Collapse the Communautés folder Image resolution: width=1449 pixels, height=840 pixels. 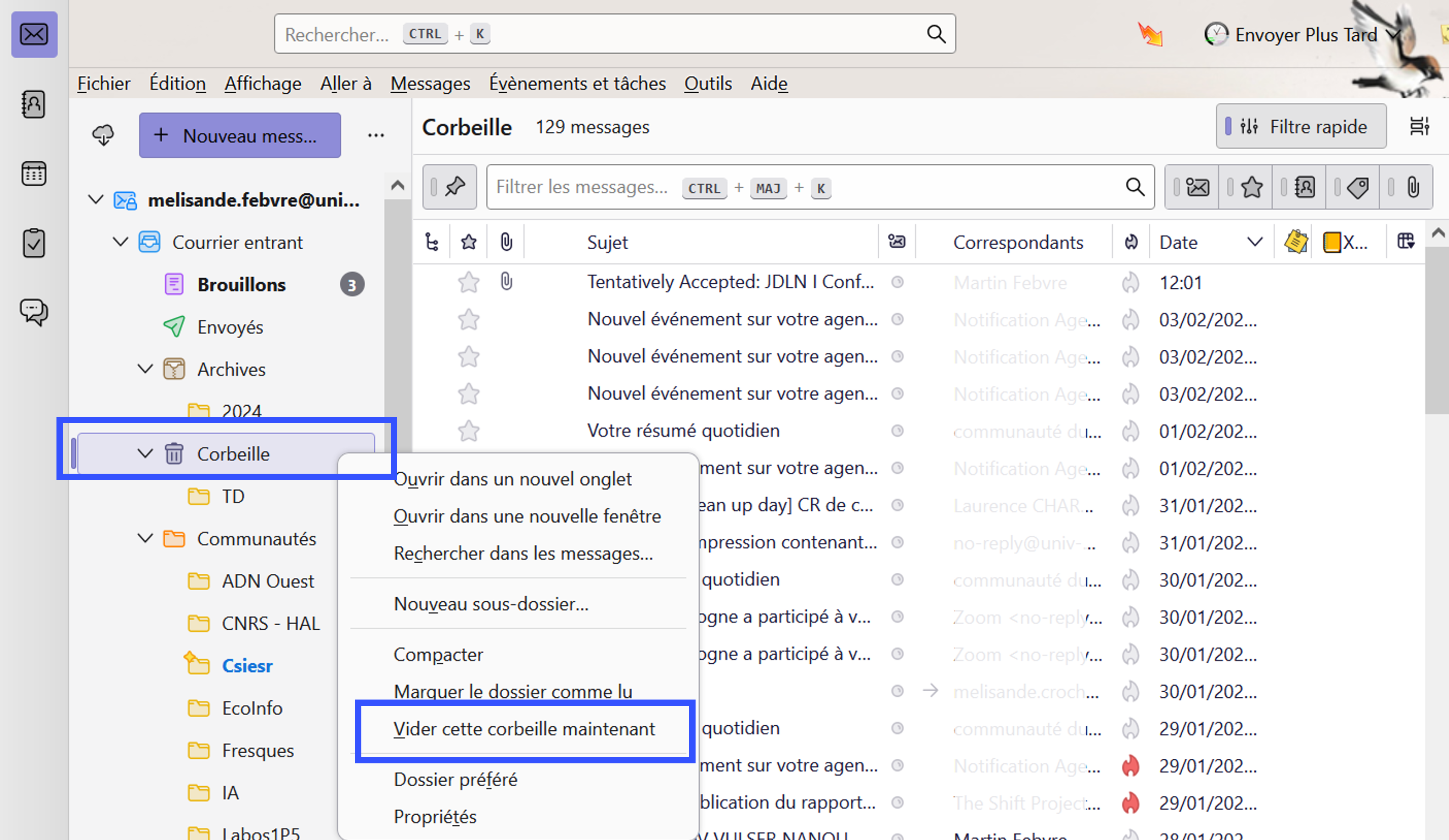146,539
